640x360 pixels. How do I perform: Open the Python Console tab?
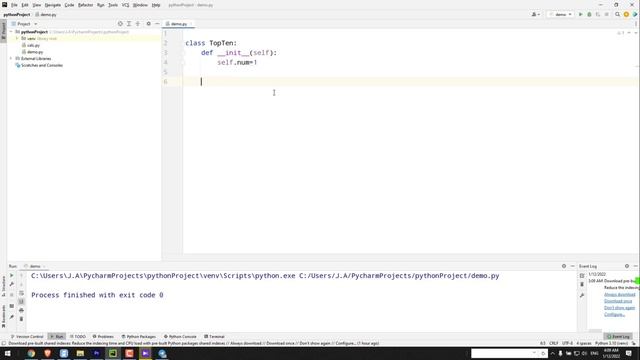180,337
